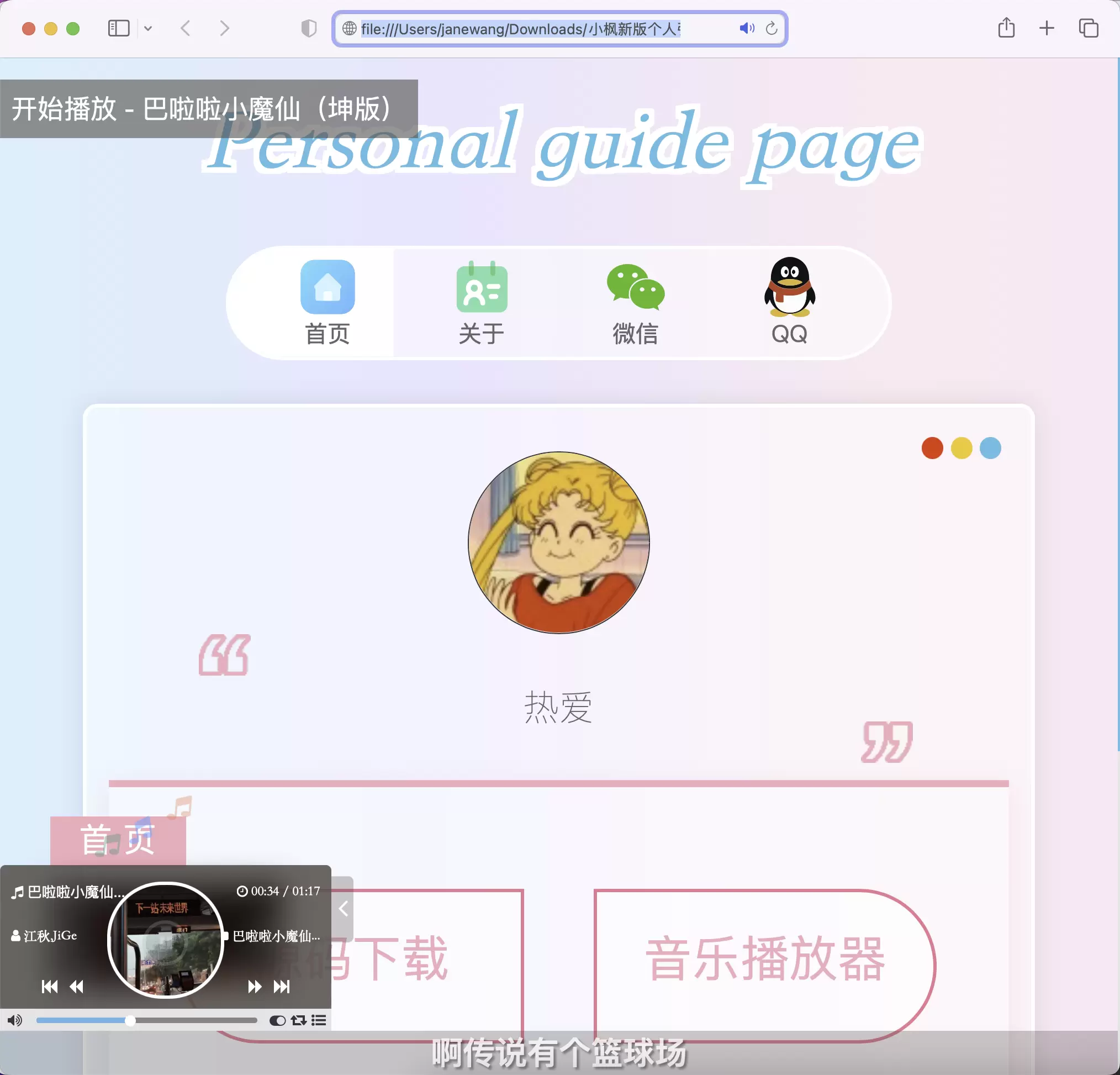Mute the music player volume icon
This screenshot has height=1075, width=1120.
pos(15,1020)
